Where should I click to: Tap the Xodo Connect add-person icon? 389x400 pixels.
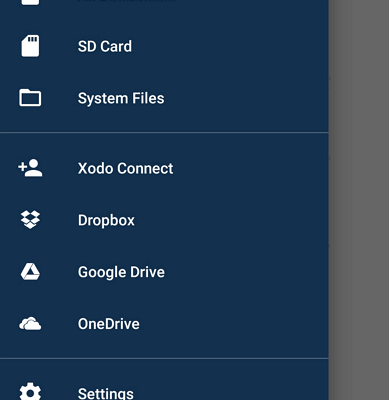click(x=30, y=168)
